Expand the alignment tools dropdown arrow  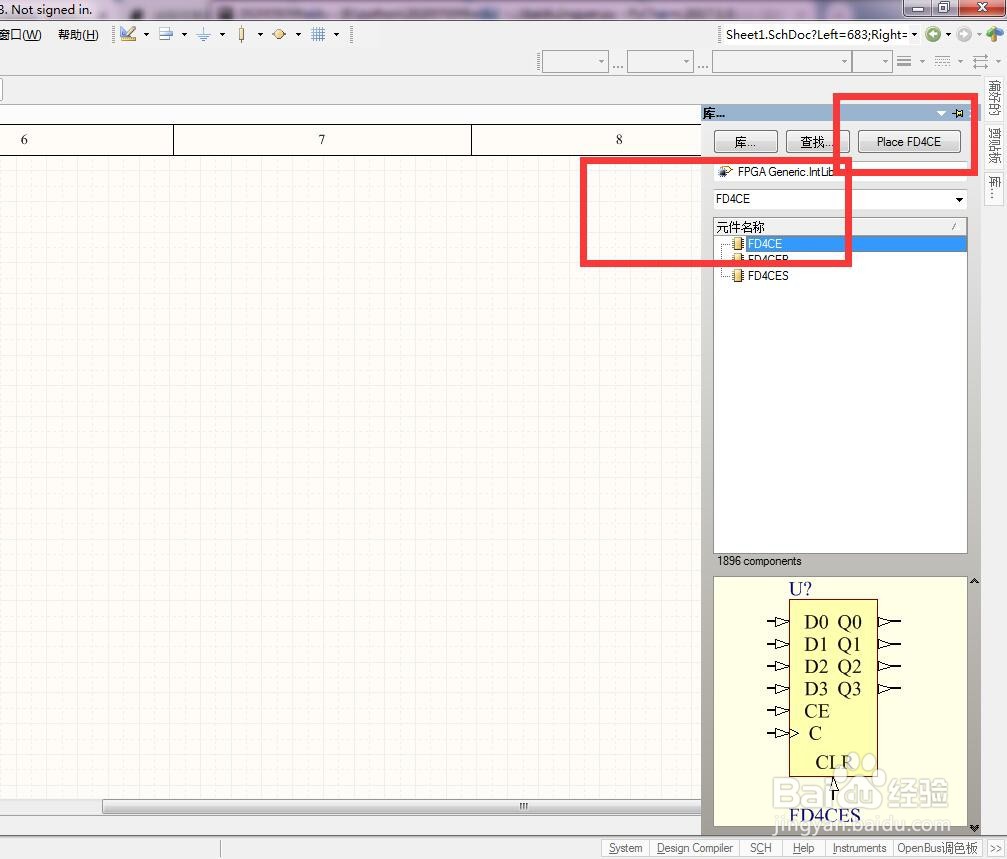[x=184, y=35]
